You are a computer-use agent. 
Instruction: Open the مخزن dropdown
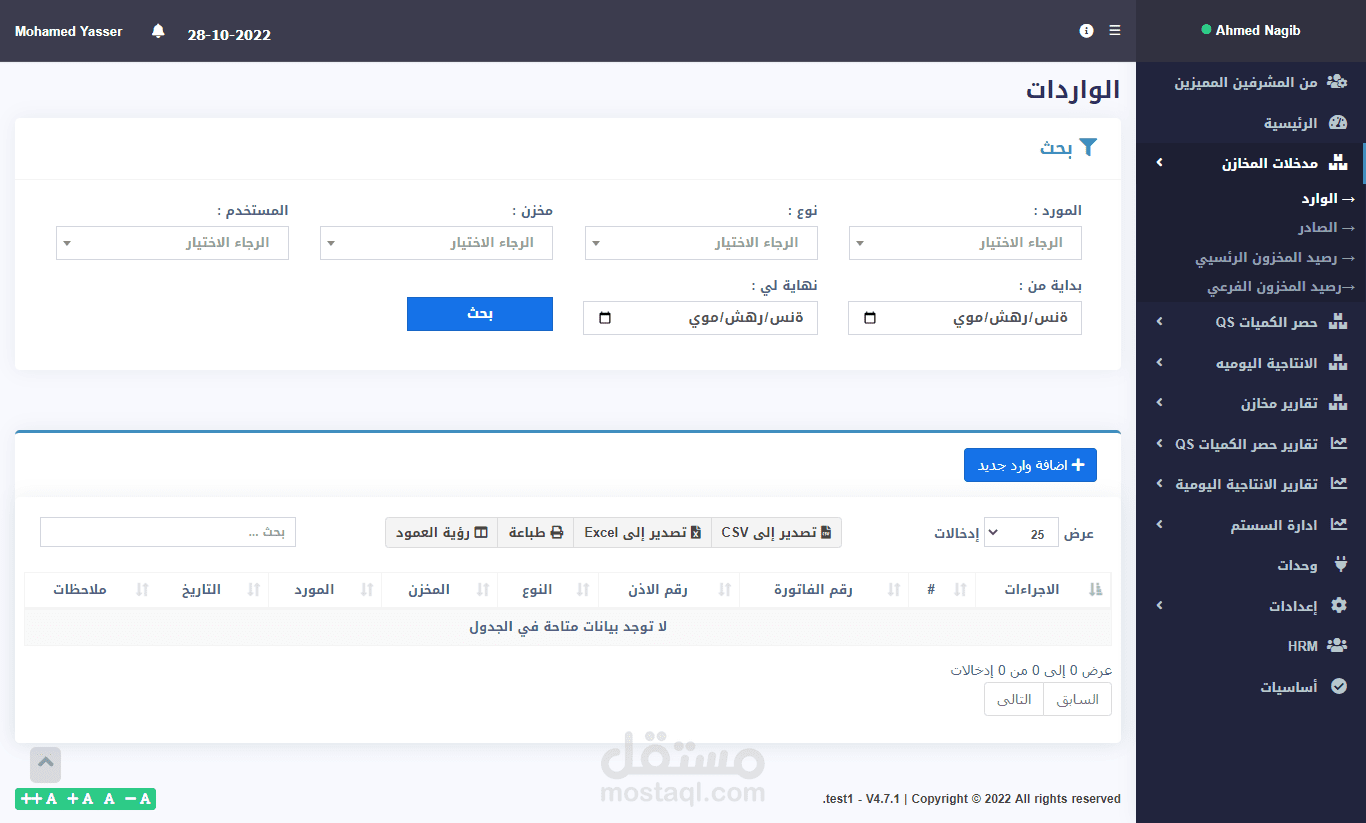click(436, 243)
